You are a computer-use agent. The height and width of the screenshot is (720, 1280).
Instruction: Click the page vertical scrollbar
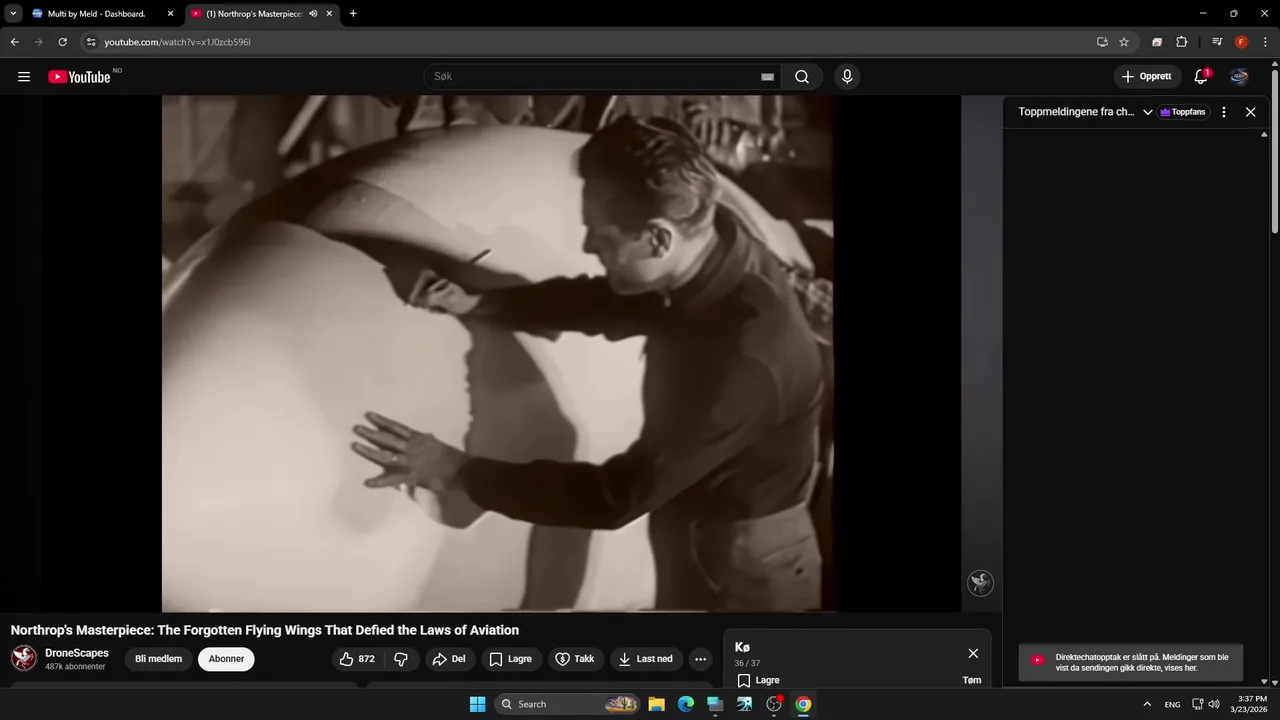pyautogui.click(x=1274, y=152)
